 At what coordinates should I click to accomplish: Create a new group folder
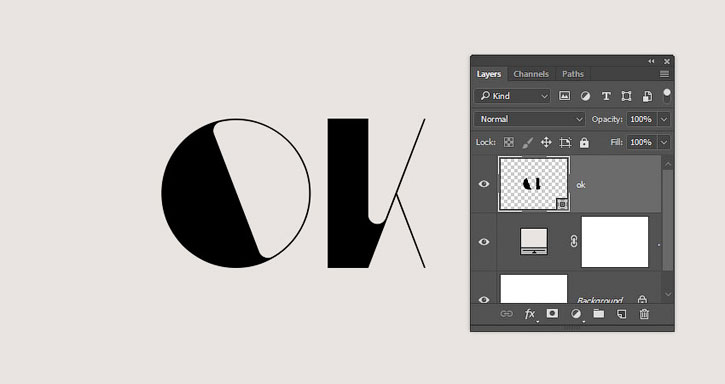pos(599,314)
